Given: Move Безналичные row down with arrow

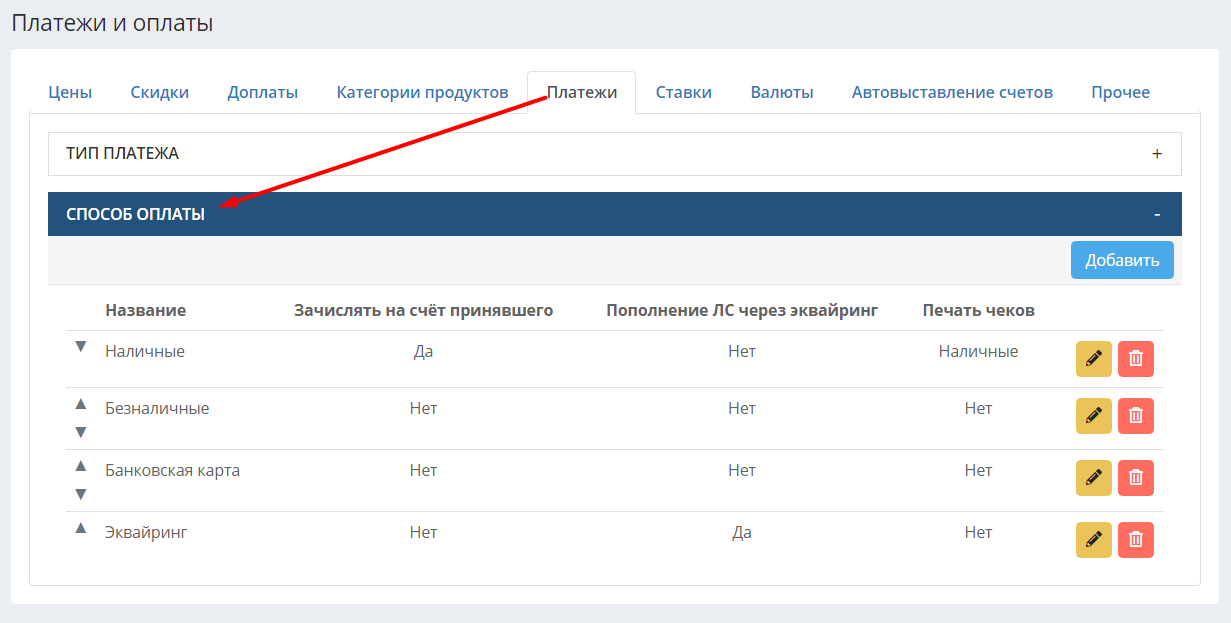Looking at the screenshot, I should 81,432.
